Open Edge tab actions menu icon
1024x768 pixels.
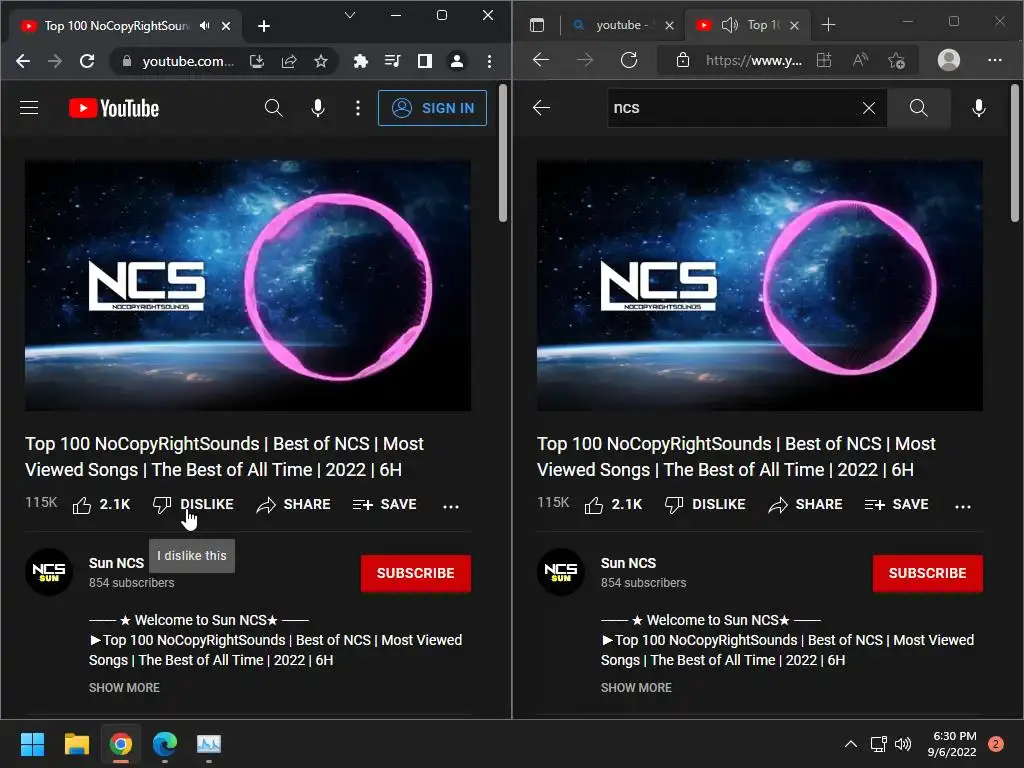(537, 25)
